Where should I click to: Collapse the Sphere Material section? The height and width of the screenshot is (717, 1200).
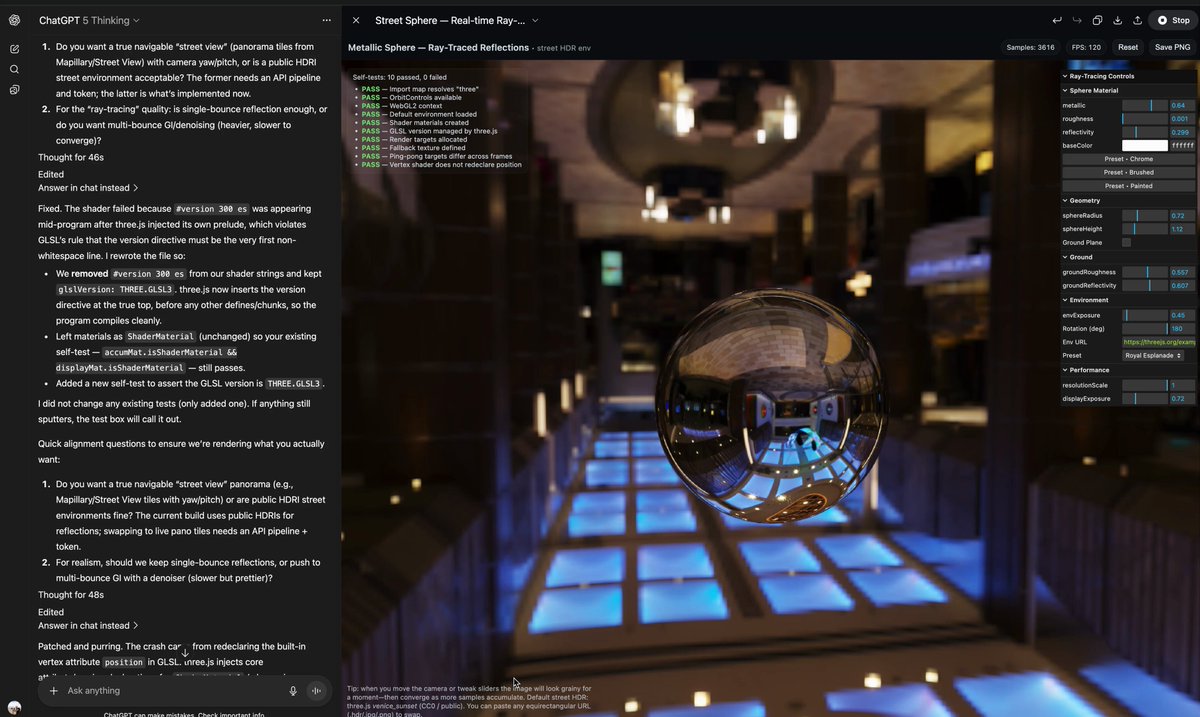click(x=1129, y=90)
